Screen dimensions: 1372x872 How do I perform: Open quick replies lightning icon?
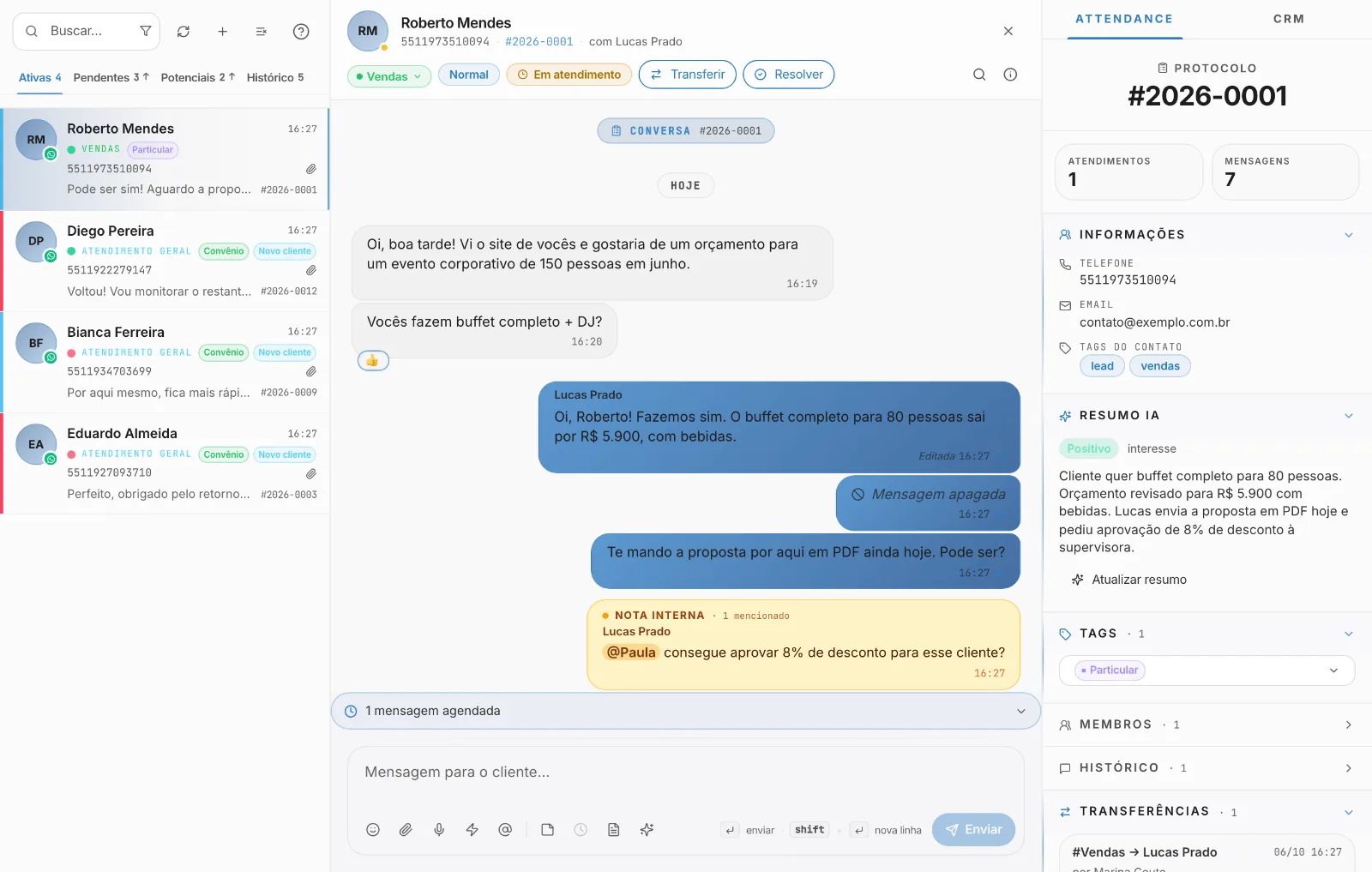click(472, 829)
